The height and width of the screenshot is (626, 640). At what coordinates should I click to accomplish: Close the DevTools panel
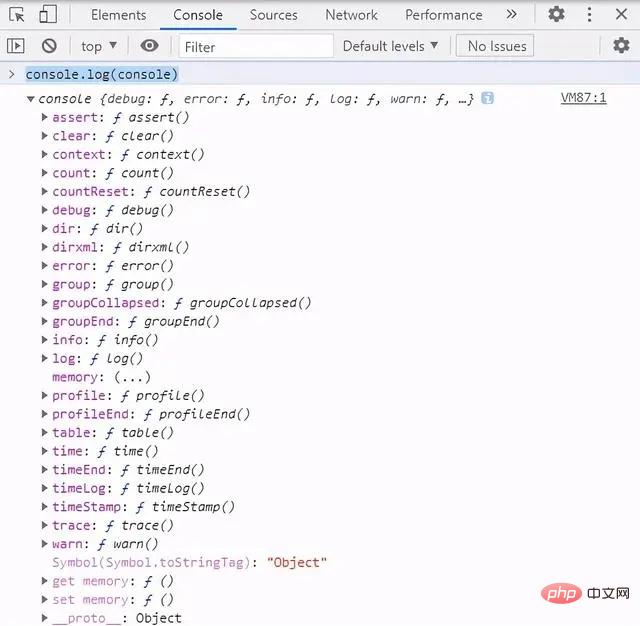pyautogui.click(x=621, y=15)
